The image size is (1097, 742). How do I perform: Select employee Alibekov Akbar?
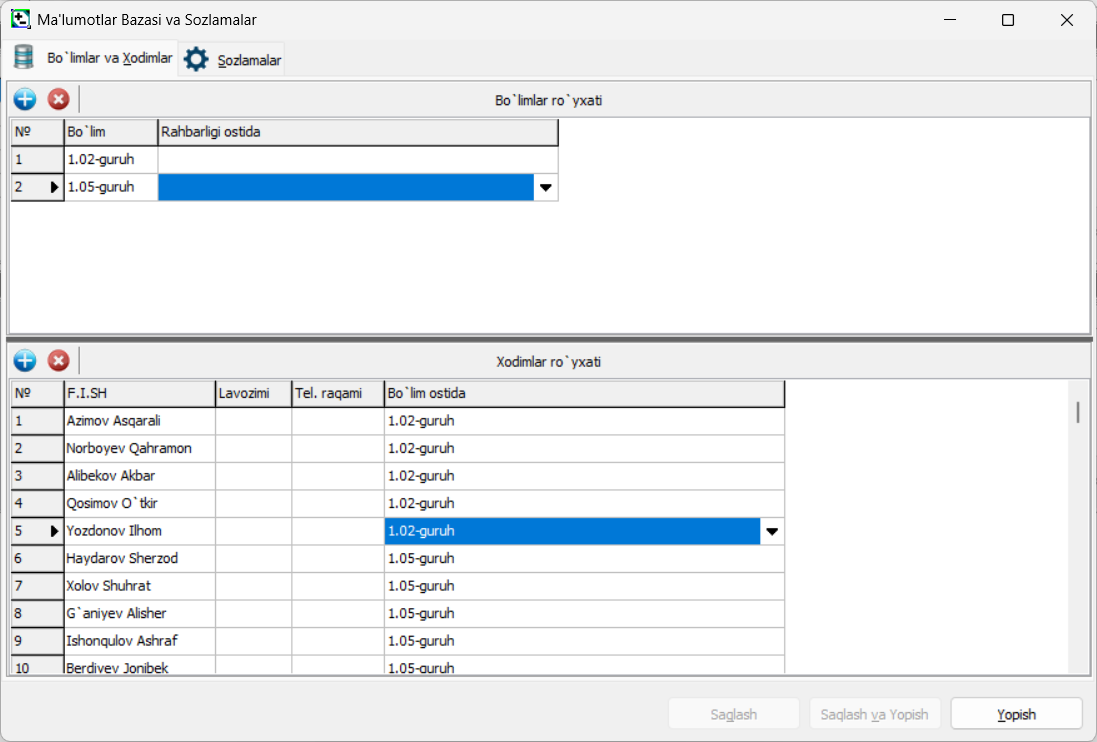140,476
